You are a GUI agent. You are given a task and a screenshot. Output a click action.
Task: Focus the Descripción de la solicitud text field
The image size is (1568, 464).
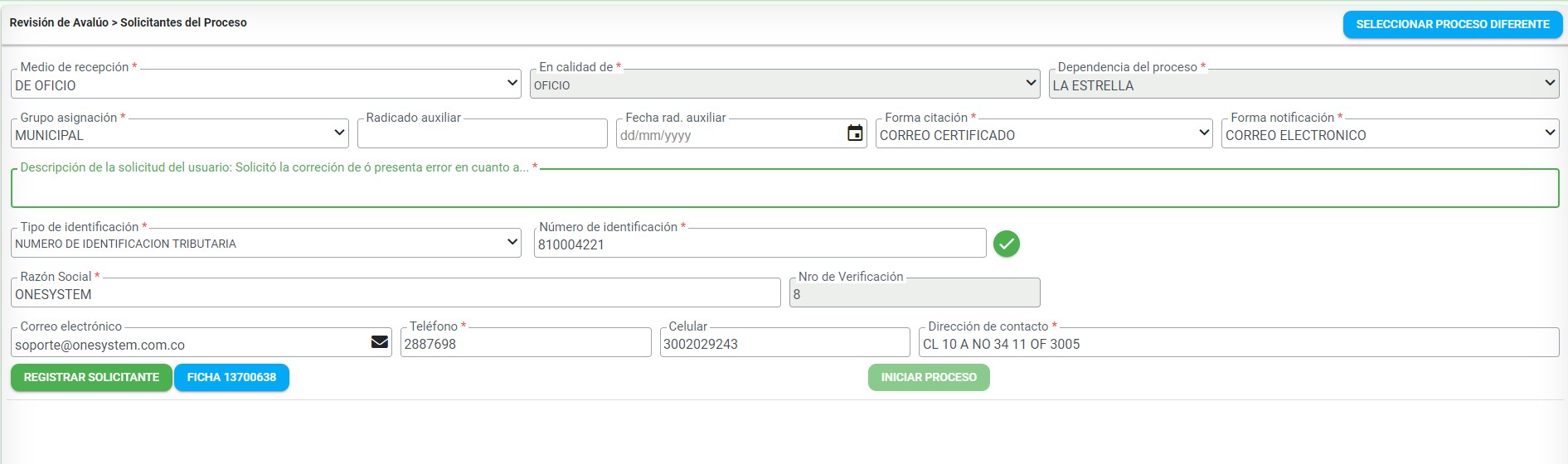784,190
